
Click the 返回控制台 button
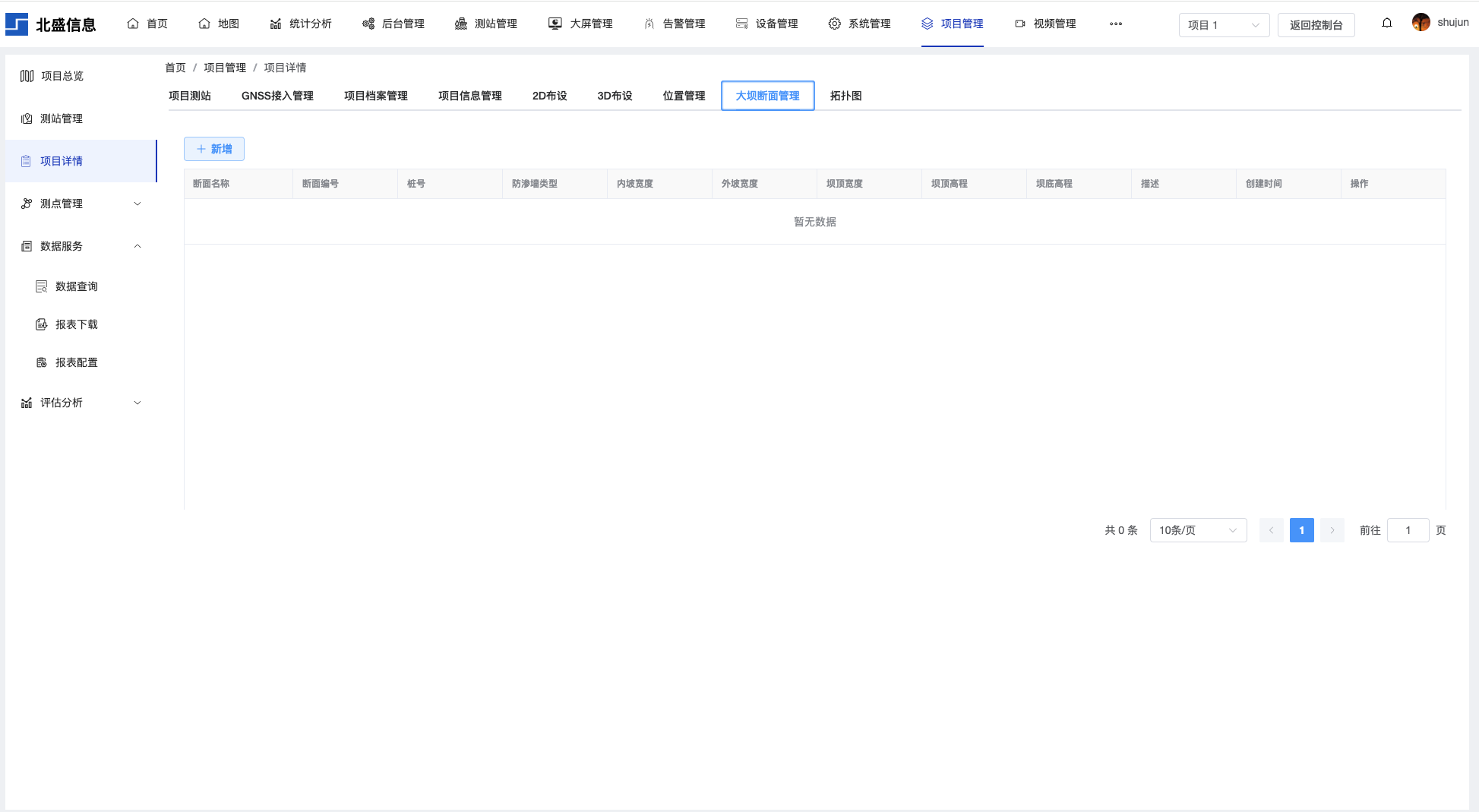1316,25
